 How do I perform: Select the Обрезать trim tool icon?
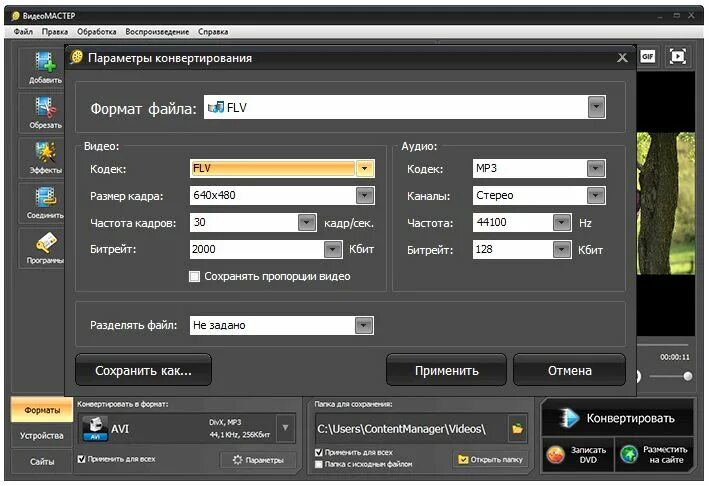point(45,108)
